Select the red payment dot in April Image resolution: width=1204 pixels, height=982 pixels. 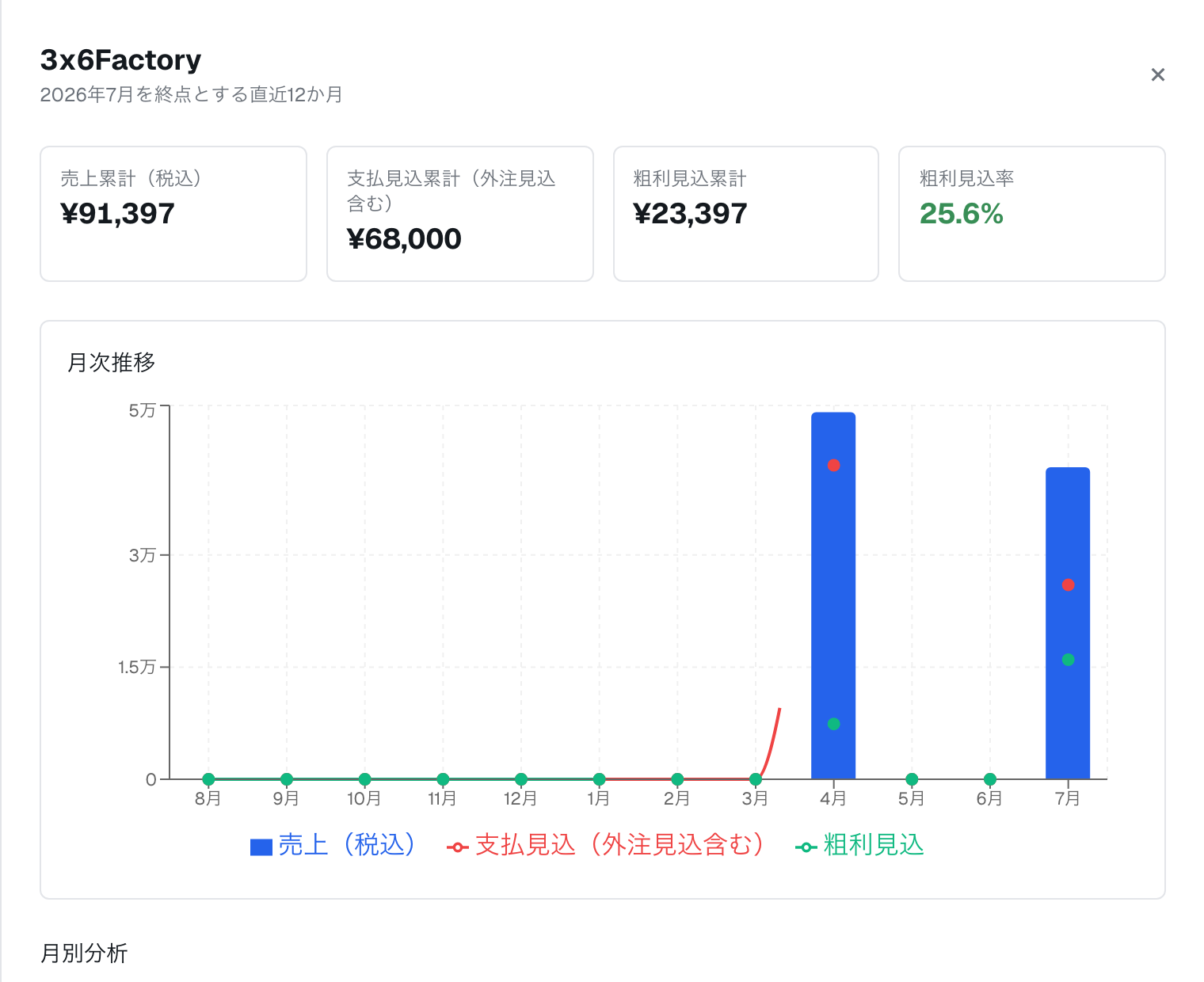[833, 465]
